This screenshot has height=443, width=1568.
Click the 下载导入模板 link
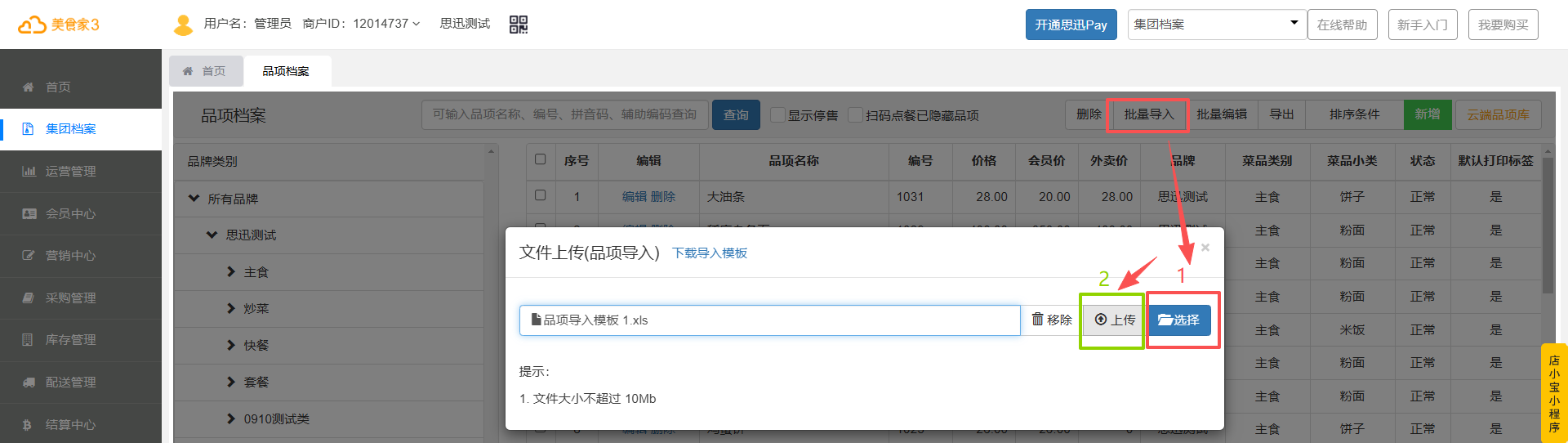[x=709, y=253]
